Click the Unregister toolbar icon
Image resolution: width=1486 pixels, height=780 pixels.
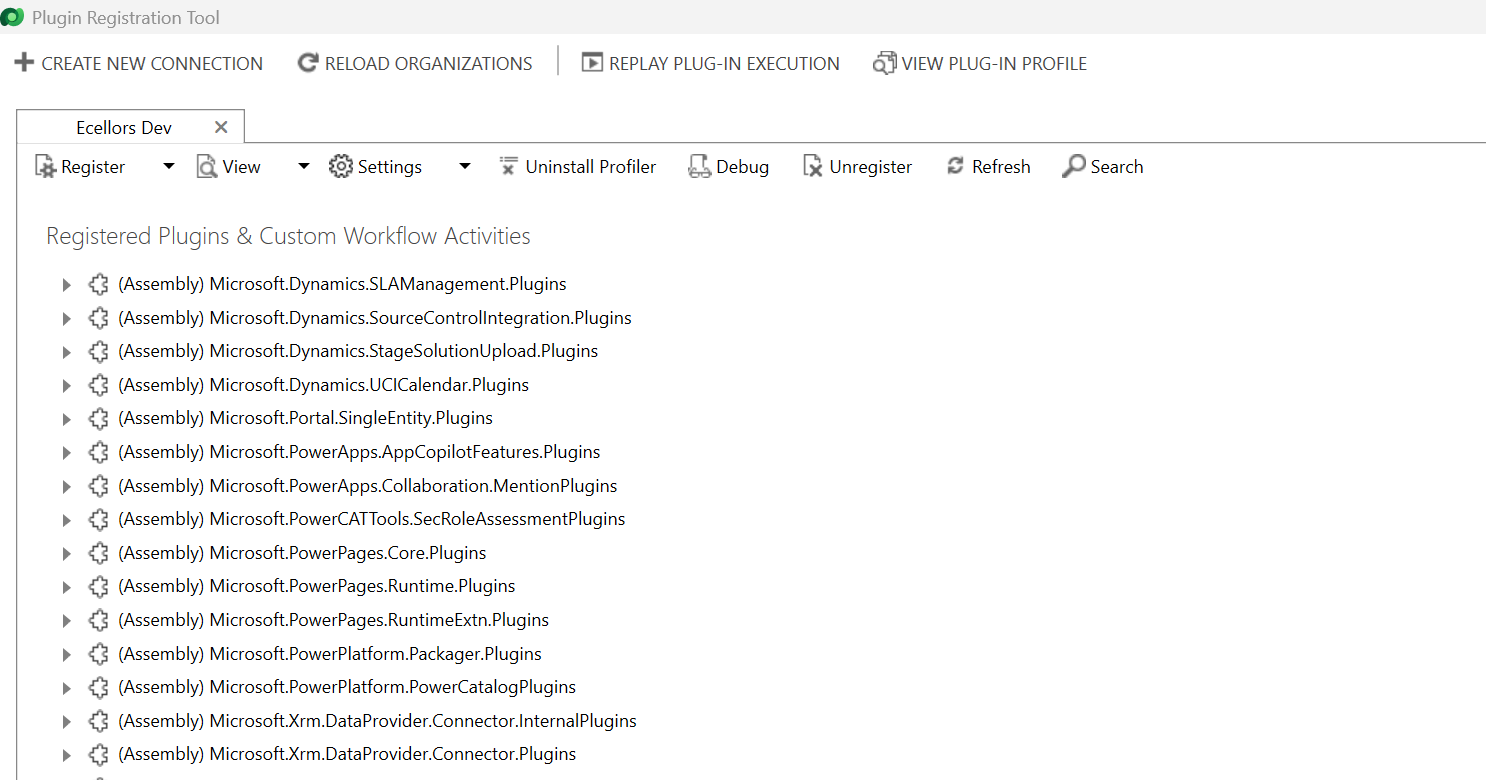point(813,167)
